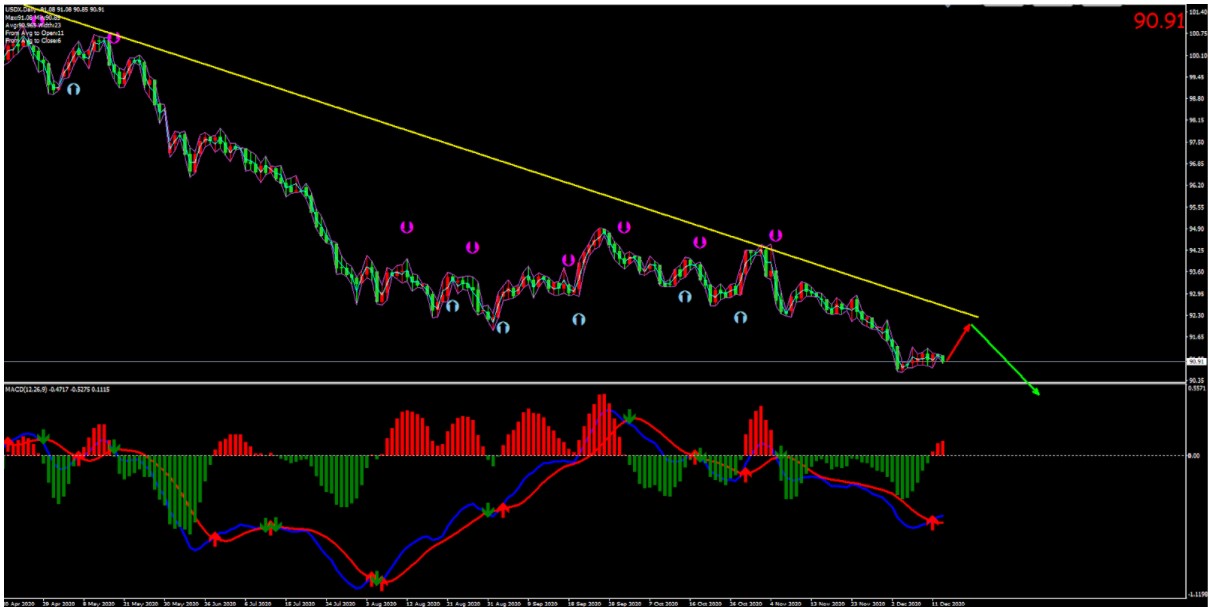Click the magenta arrow above the late September peak
The width and height of the screenshot is (1209, 607).
pos(624,227)
